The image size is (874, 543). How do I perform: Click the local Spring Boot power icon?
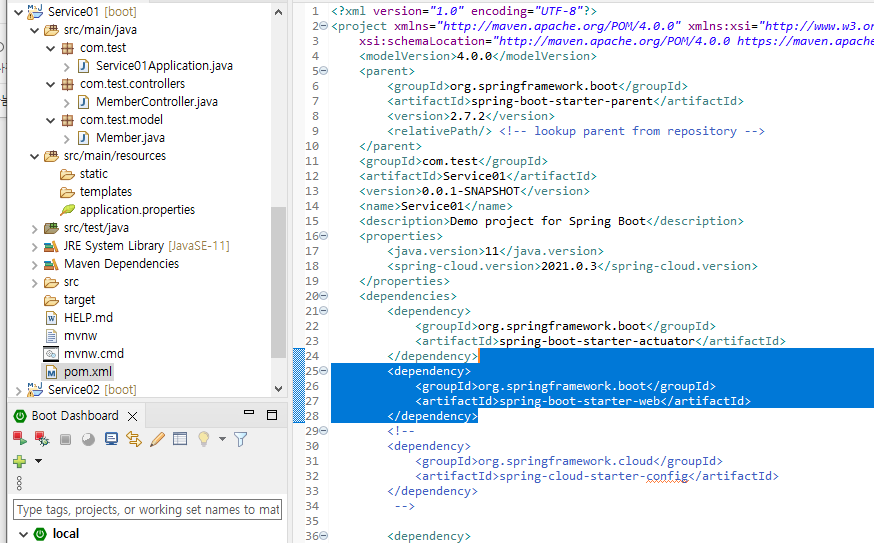click(40, 534)
